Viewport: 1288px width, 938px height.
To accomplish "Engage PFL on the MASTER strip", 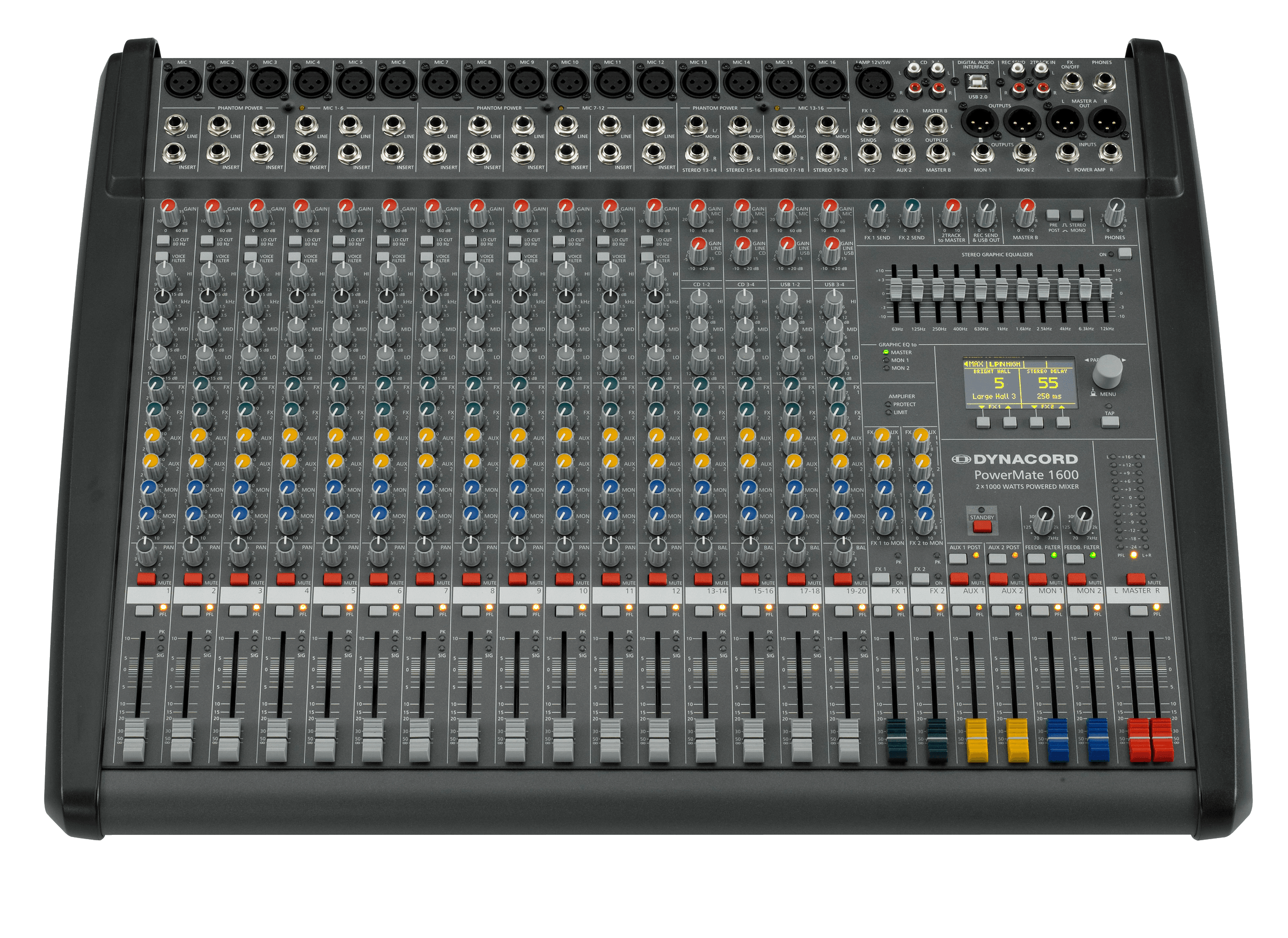I will click(x=1138, y=612).
